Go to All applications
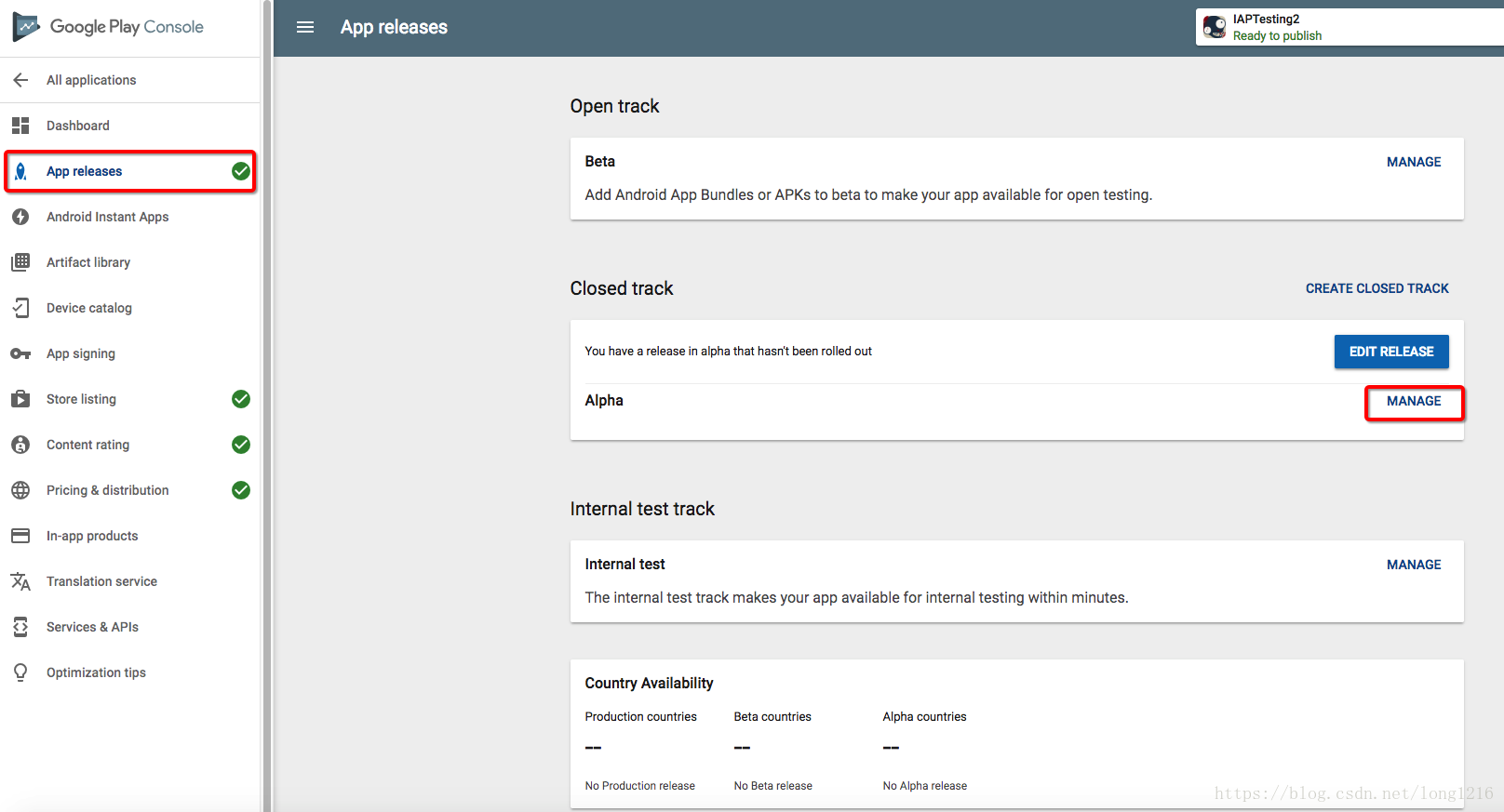 pos(91,80)
